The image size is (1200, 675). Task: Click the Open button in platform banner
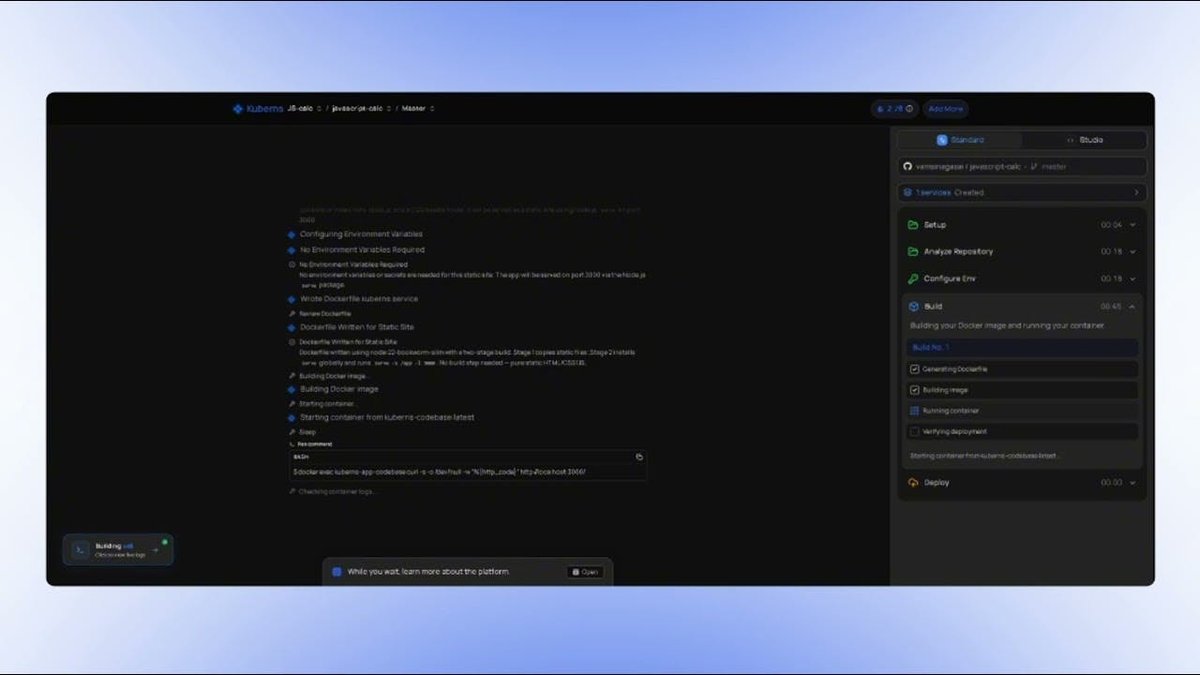click(586, 572)
